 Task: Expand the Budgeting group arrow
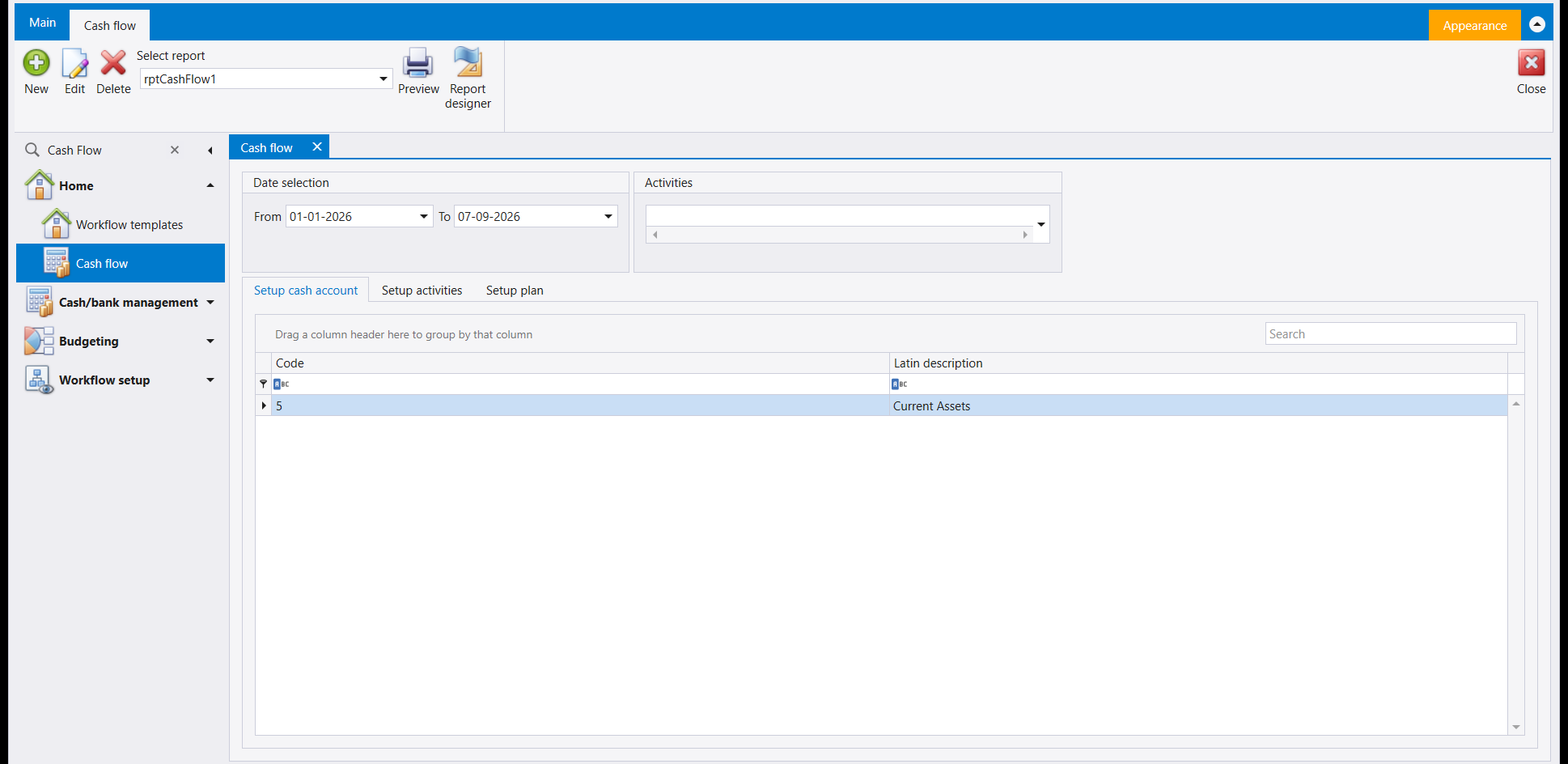(x=210, y=341)
